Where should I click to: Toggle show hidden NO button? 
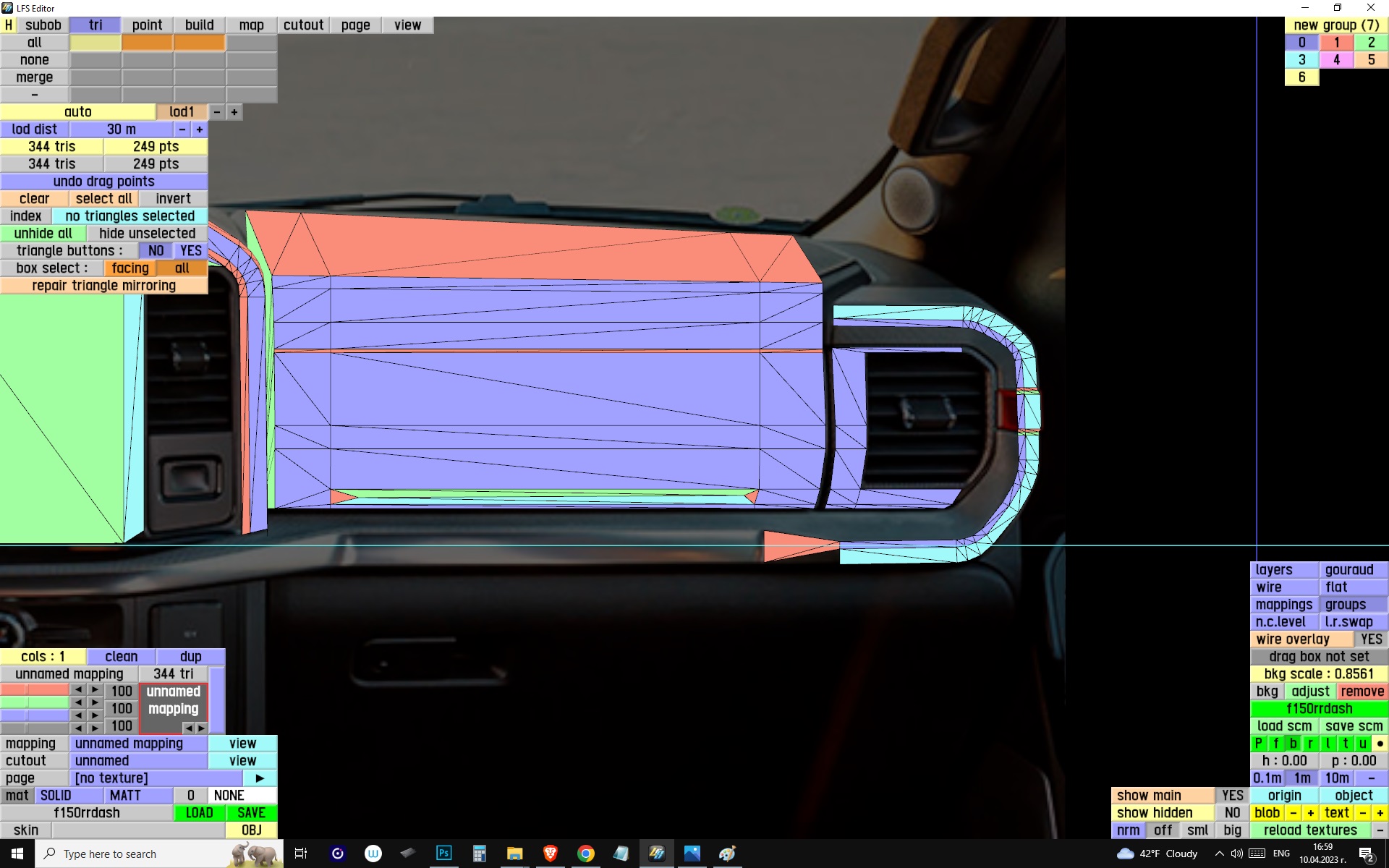1232,813
